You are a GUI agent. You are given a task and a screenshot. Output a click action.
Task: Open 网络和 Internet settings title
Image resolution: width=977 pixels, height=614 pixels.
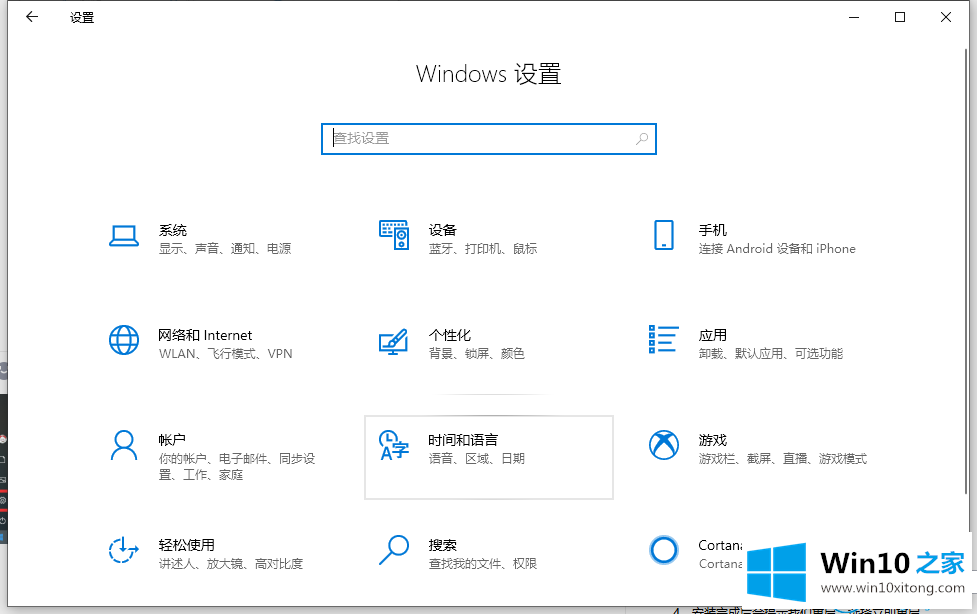pos(205,335)
